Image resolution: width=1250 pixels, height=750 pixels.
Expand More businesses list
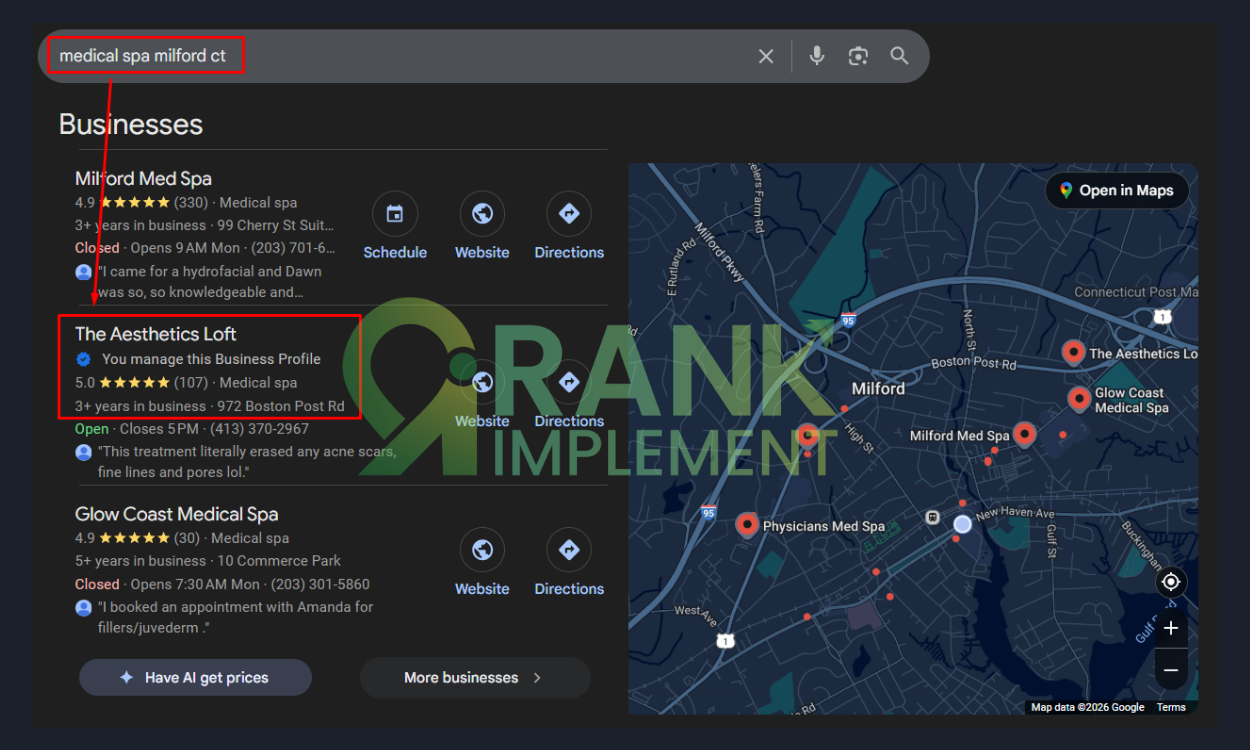474,677
